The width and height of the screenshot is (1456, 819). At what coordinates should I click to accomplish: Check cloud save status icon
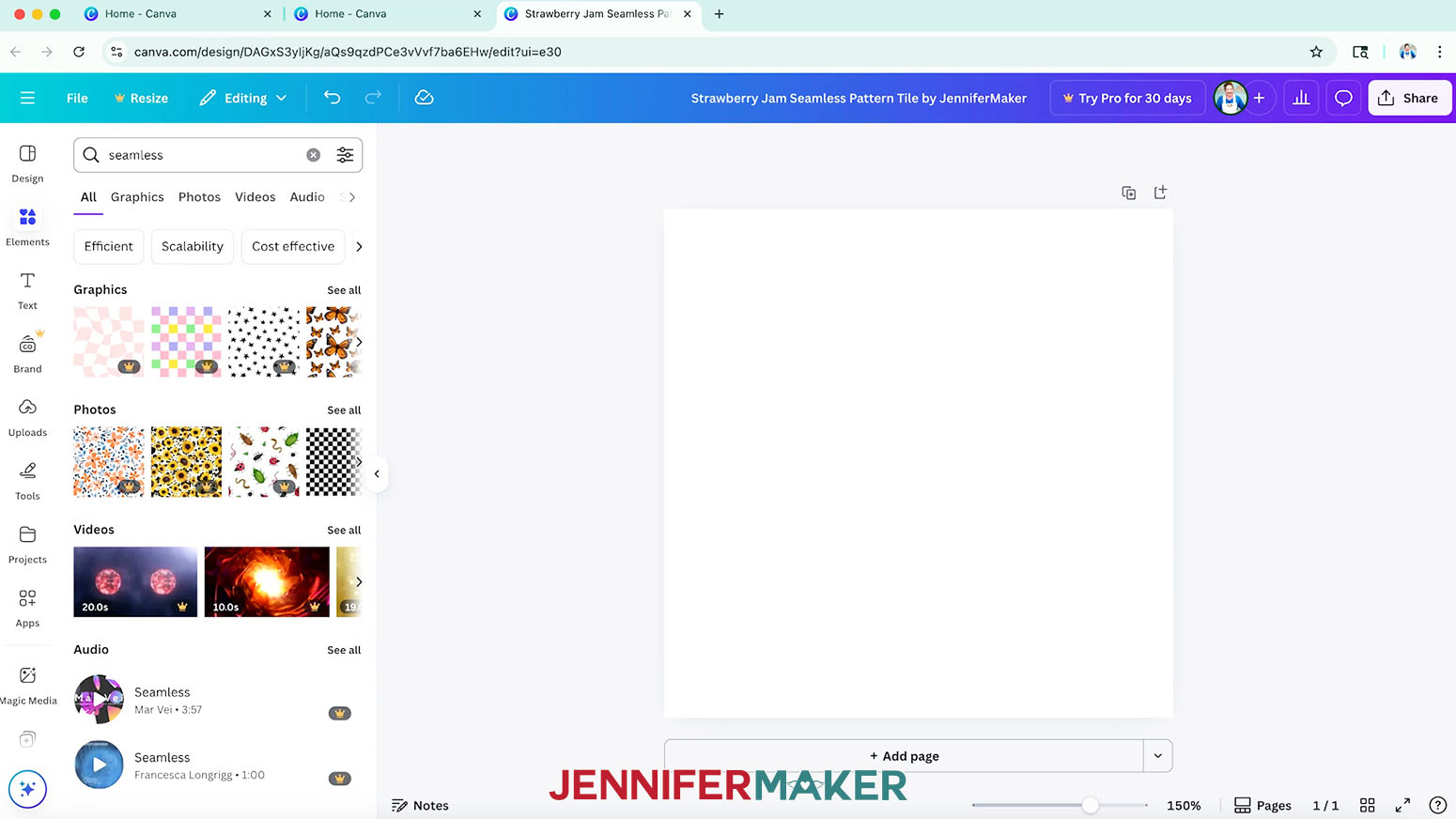(424, 98)
